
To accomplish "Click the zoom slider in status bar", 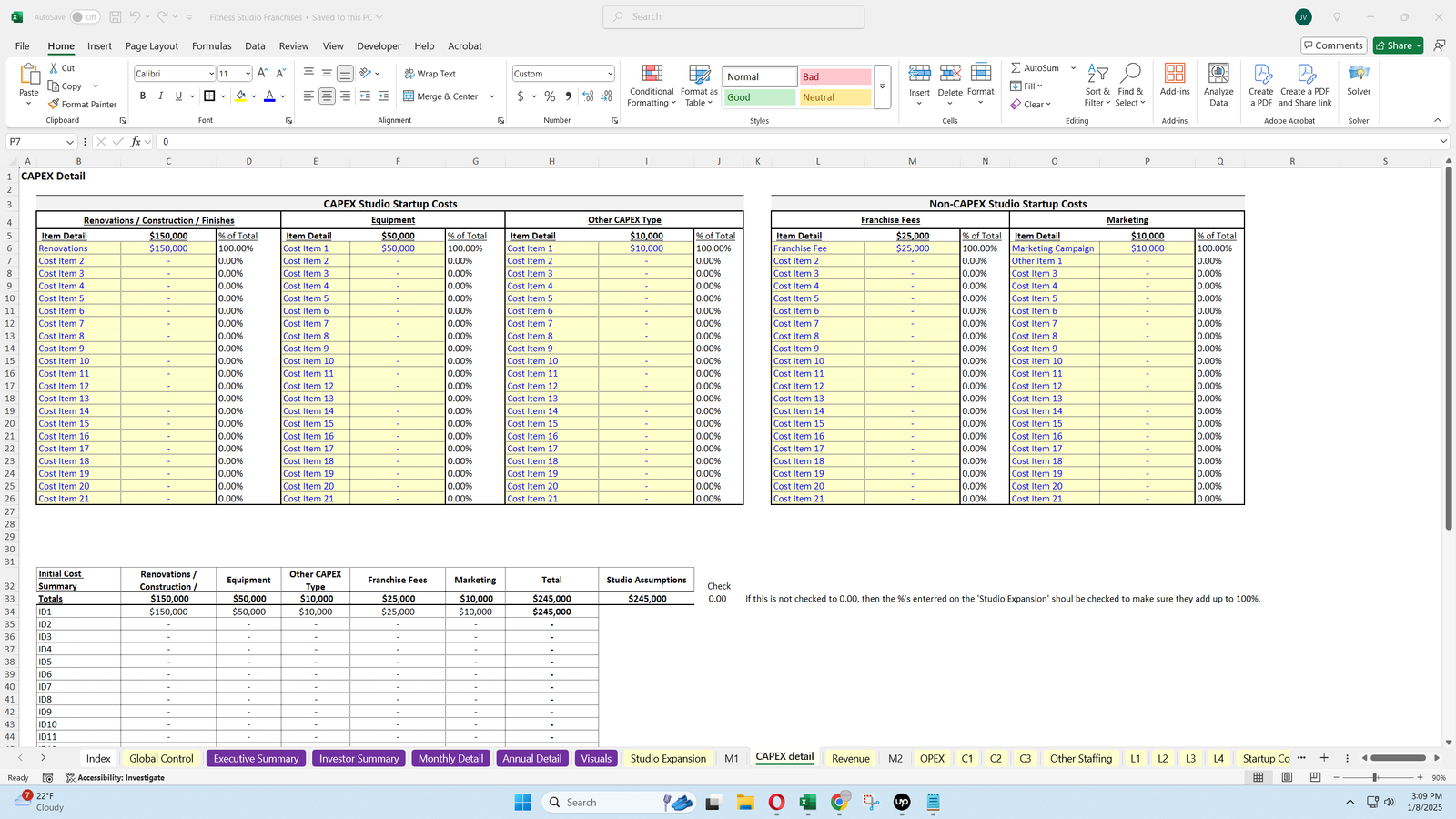I will point(1375,777).
